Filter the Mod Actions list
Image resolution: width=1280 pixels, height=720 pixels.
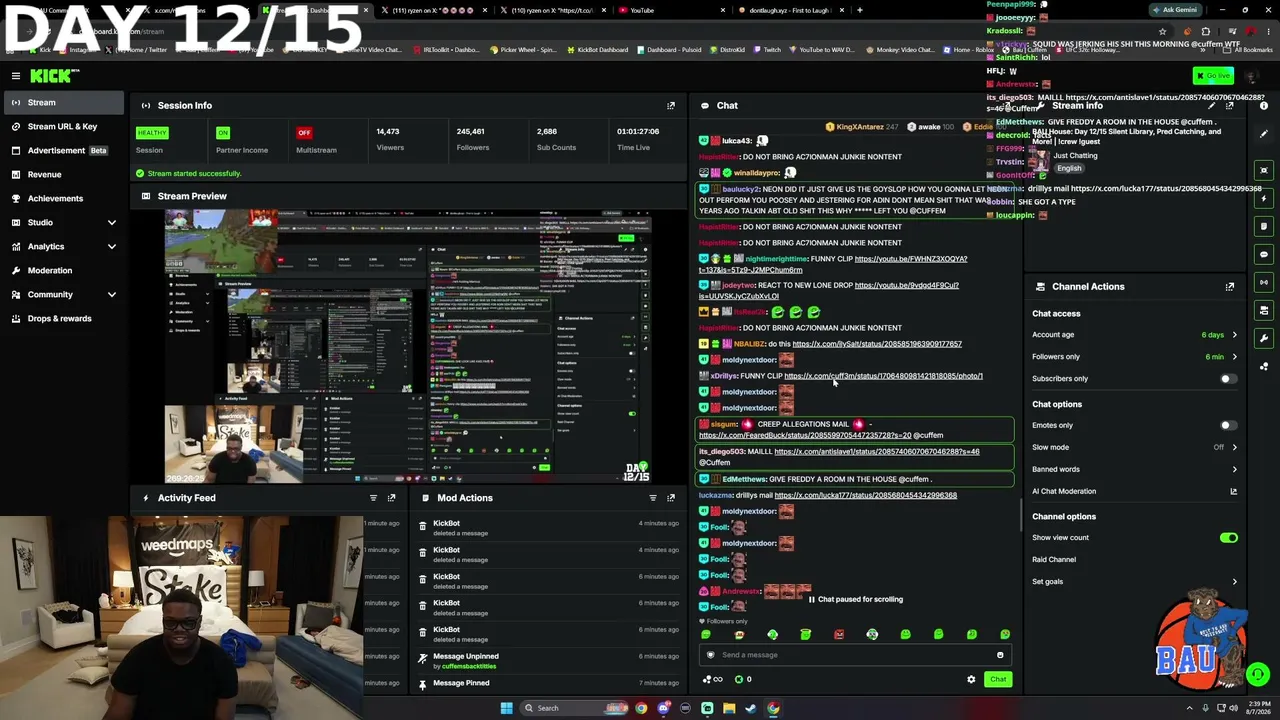(x=653, y=498)
